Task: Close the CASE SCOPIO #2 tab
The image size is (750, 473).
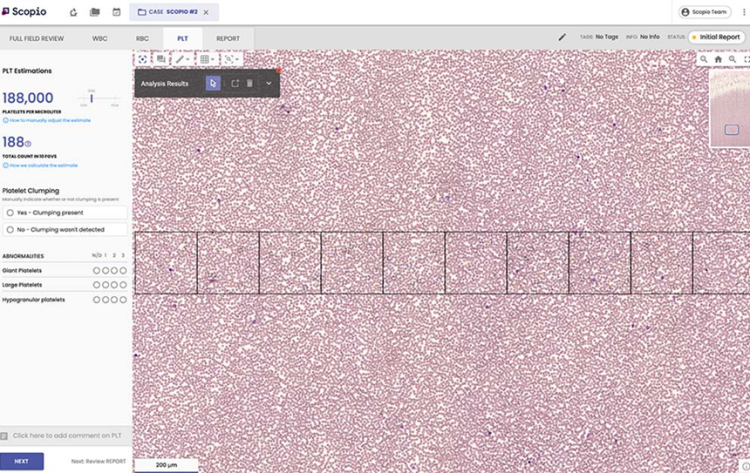Action: [206, 12]
